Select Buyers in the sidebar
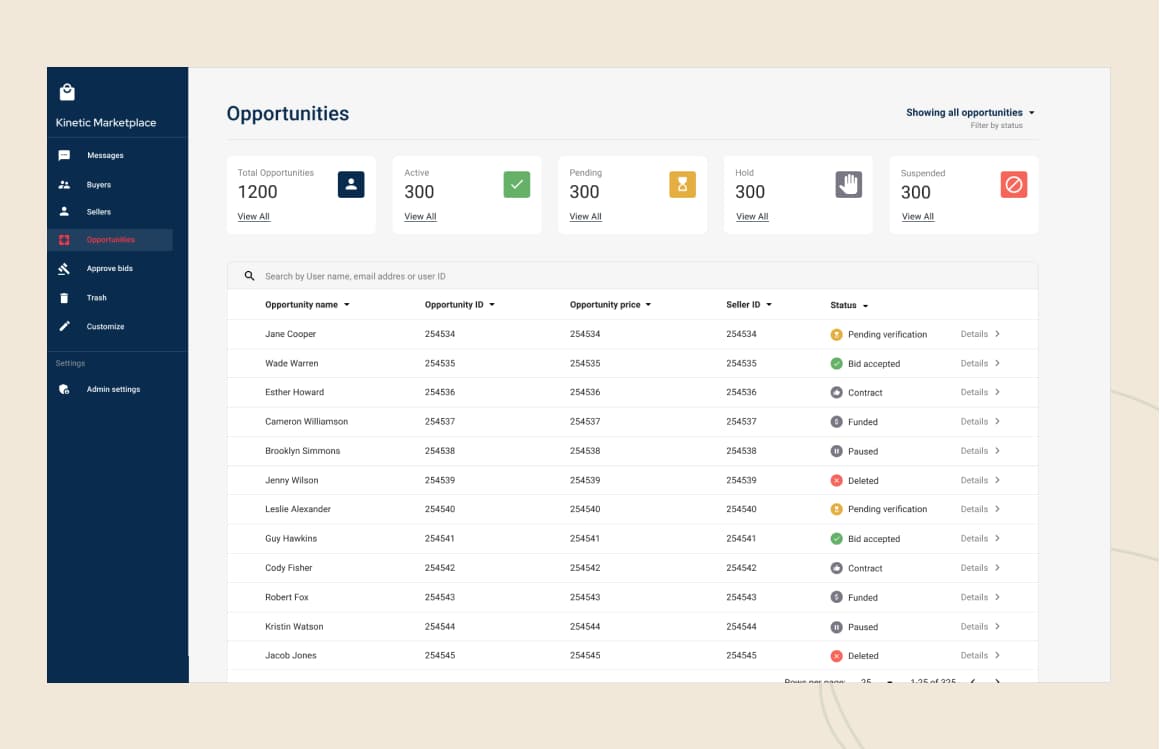Screen dimensions: 1160x749 [x=99, y=184]
